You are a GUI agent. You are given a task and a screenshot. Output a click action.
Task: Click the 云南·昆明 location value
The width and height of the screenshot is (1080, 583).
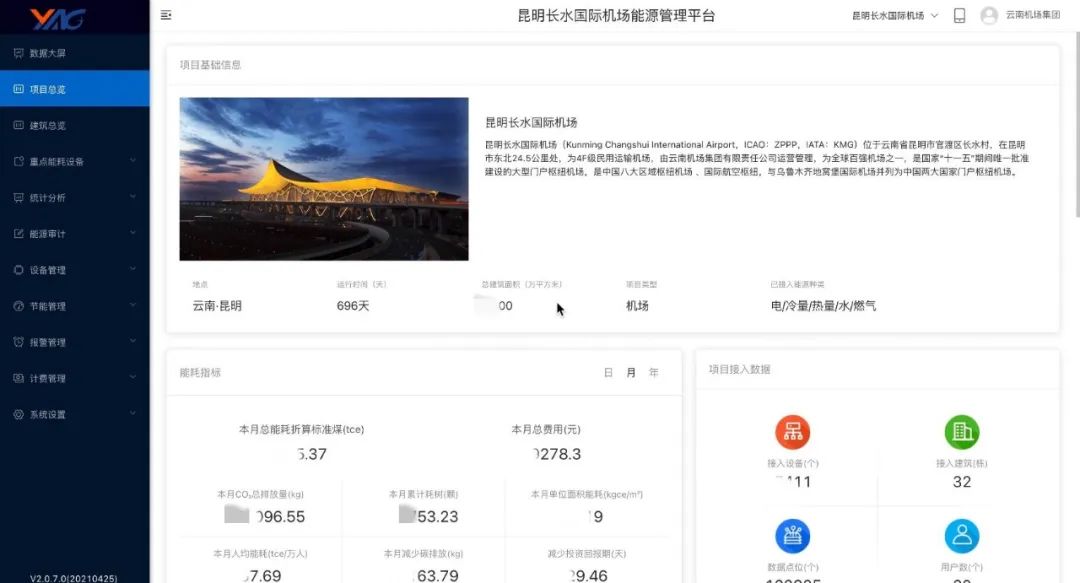coord(217,306)
